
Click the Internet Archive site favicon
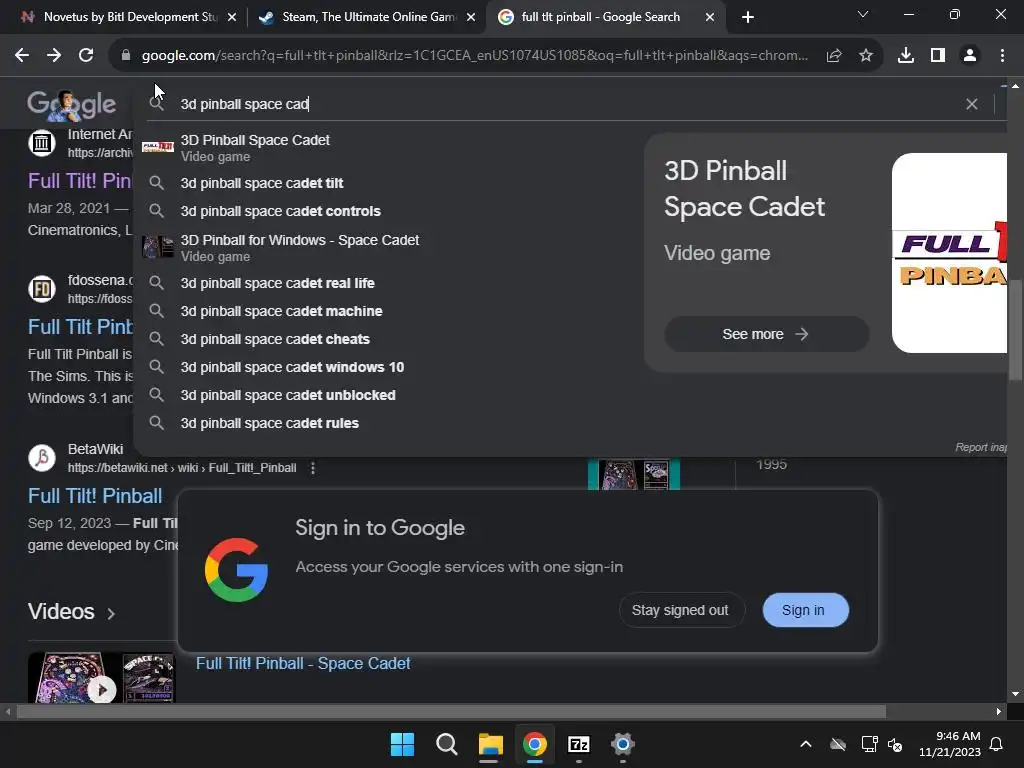click(42, 142)
